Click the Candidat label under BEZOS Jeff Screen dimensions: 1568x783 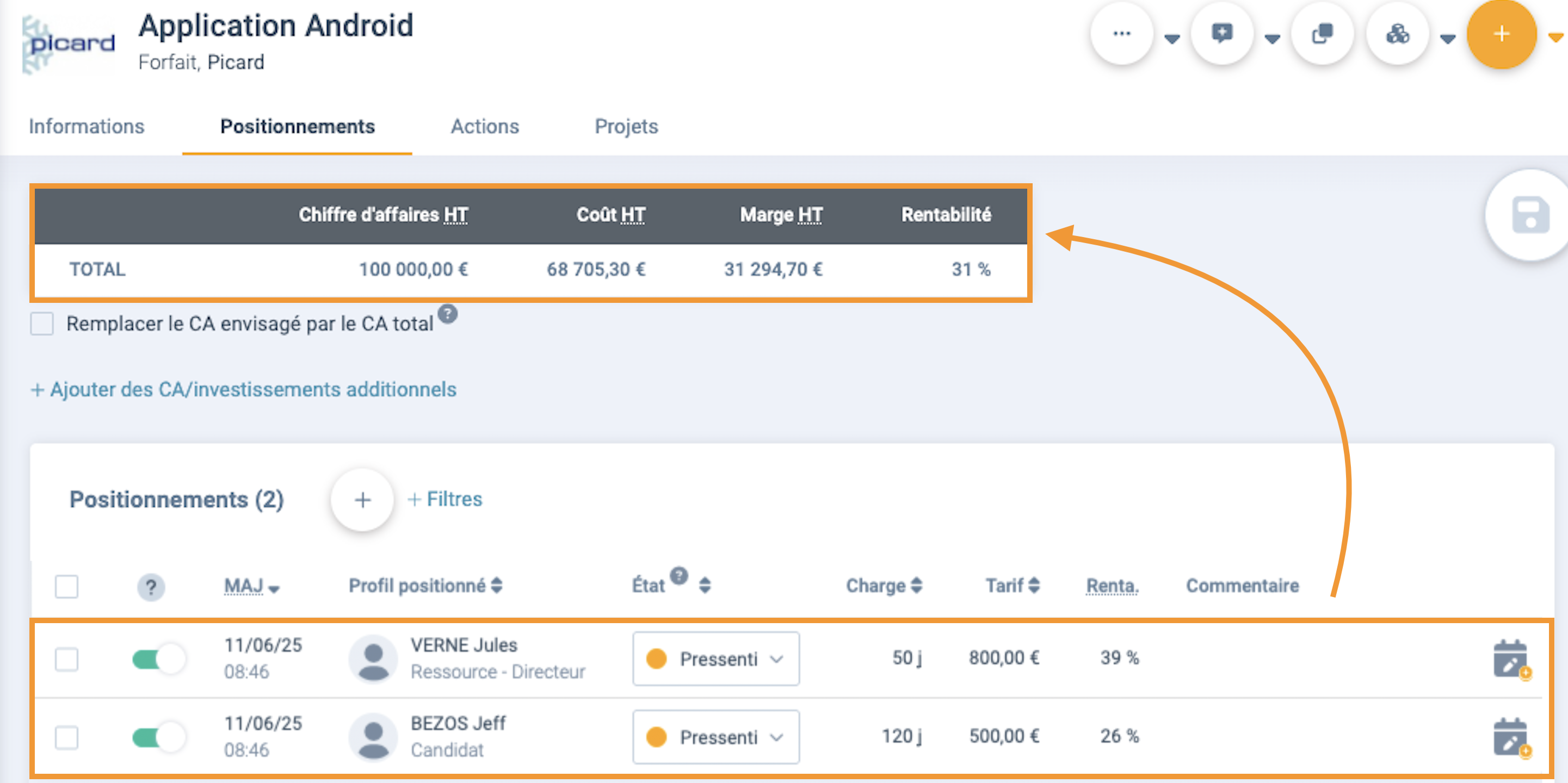coord(447,750)
